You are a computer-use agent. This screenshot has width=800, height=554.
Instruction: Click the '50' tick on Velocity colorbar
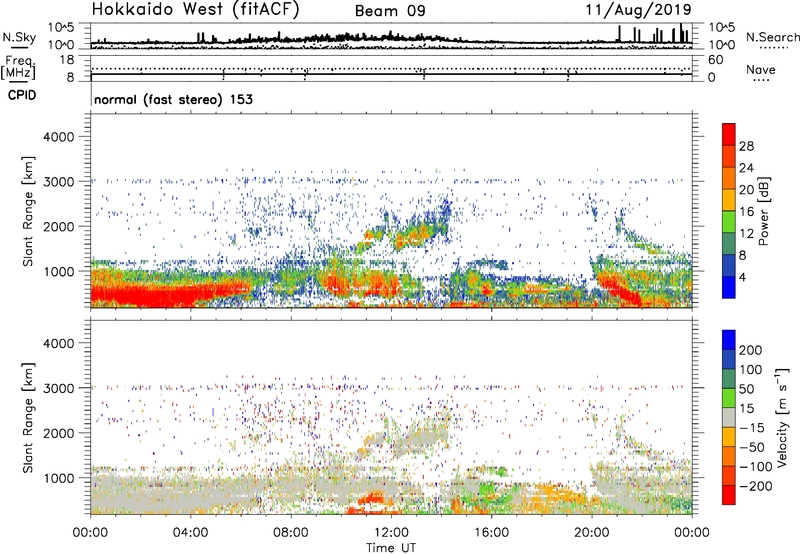[746, 389]
